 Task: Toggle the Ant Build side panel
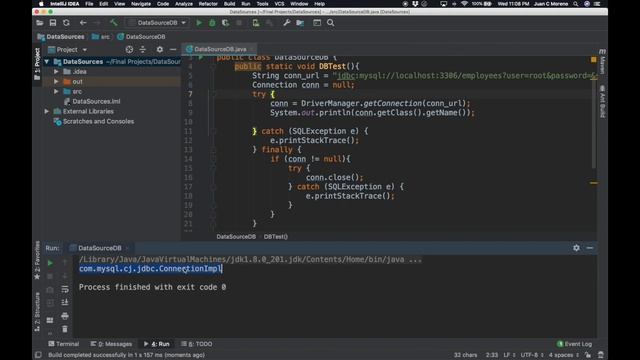tap(602, 102)
